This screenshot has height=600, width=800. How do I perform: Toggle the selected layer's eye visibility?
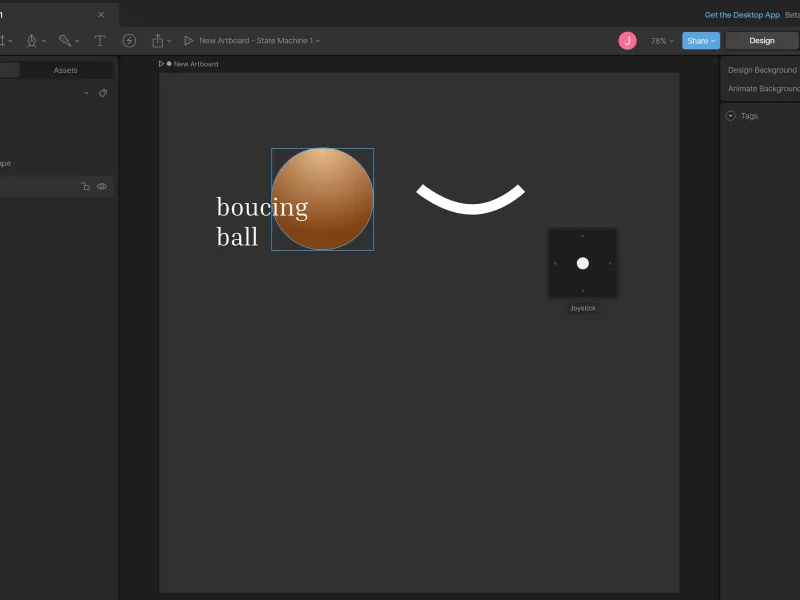coord(102,186)
